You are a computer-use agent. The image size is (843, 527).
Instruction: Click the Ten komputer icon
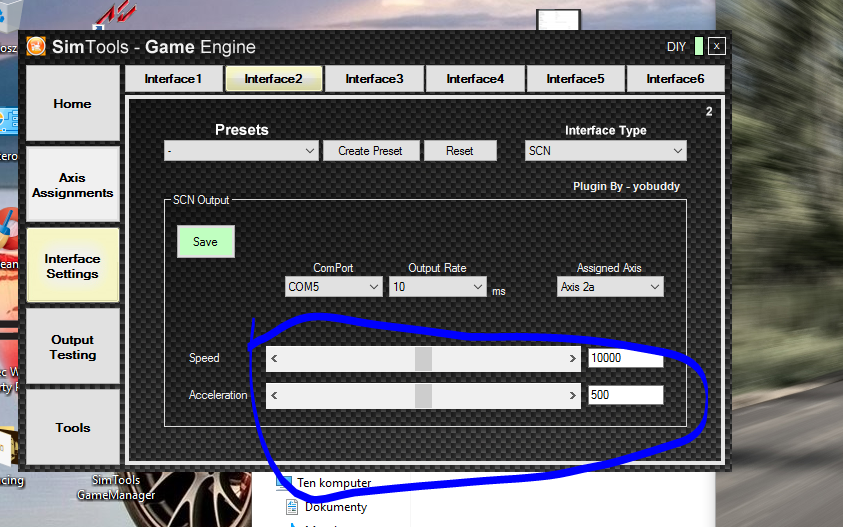[284, 482]
